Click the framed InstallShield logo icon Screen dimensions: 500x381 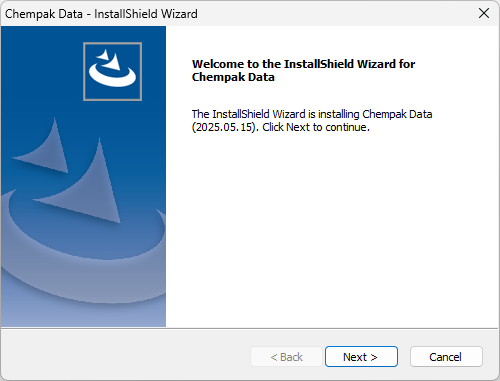(113, 71)
